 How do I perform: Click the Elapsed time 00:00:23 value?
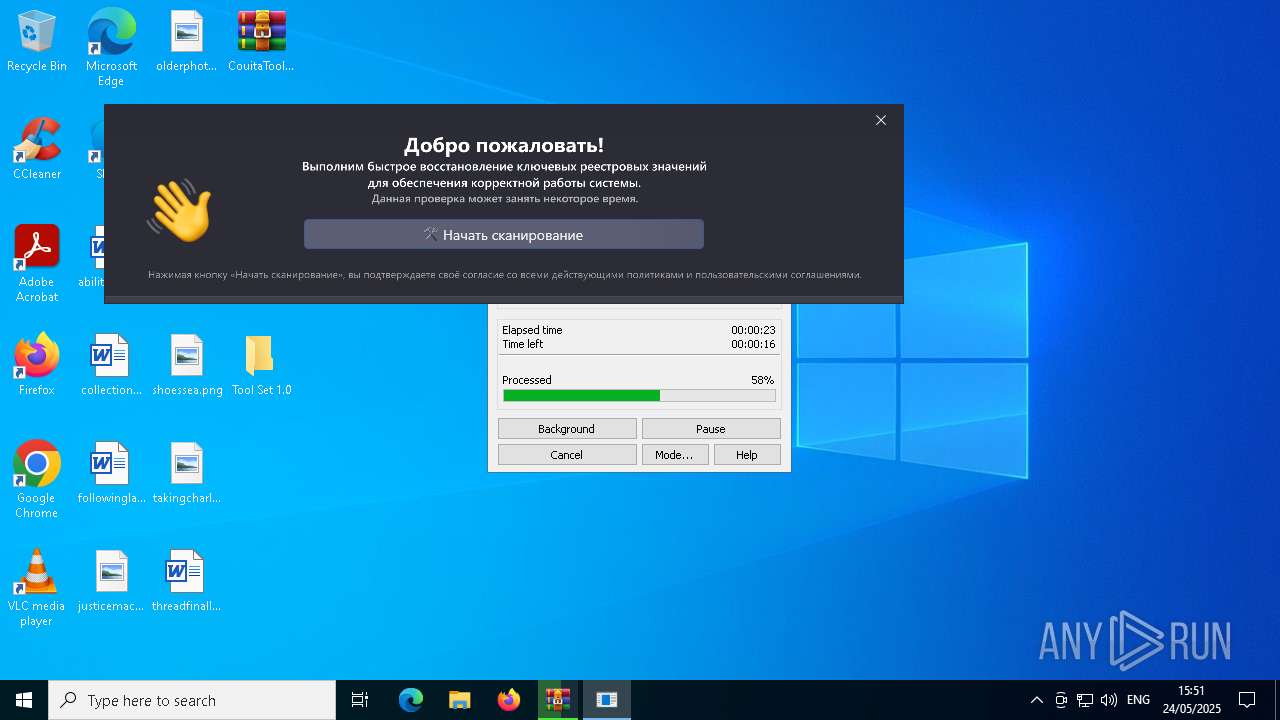(753, 330)
